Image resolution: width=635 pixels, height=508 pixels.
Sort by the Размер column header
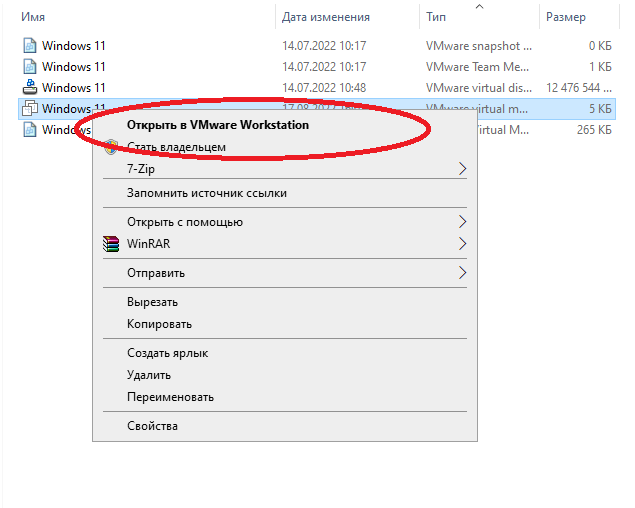[566, 17]
